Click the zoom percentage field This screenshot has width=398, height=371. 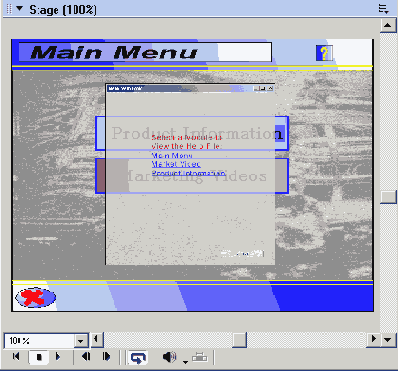39,341
